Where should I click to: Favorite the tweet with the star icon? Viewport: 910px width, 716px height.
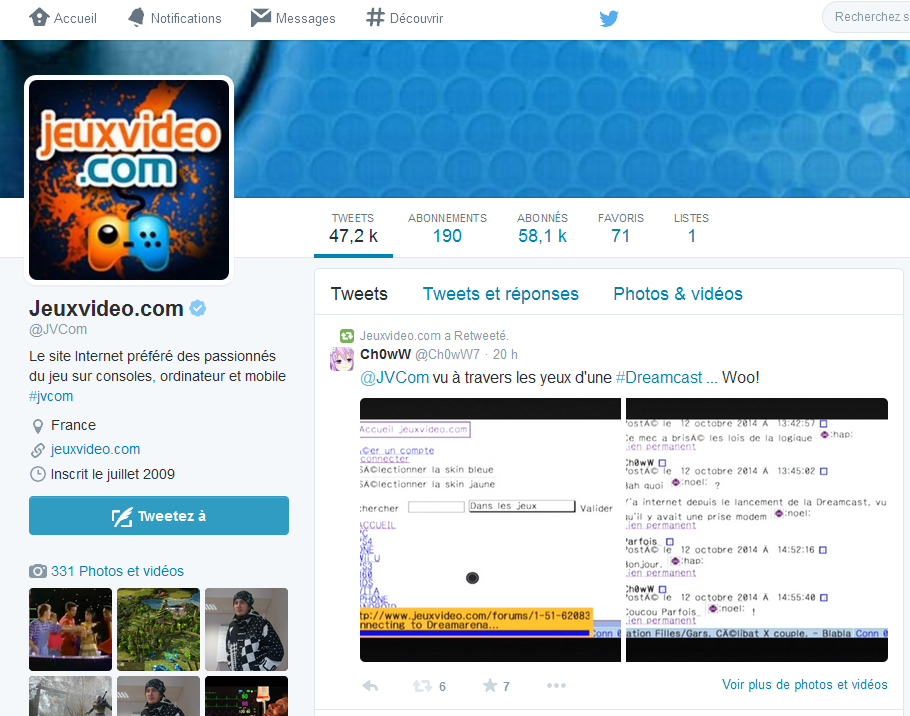click(x=490, y=686)
